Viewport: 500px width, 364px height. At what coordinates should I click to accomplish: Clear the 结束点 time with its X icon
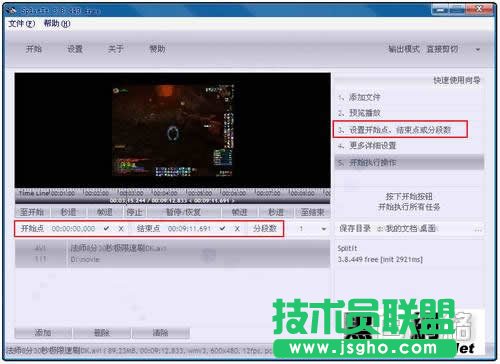point(237,229)
